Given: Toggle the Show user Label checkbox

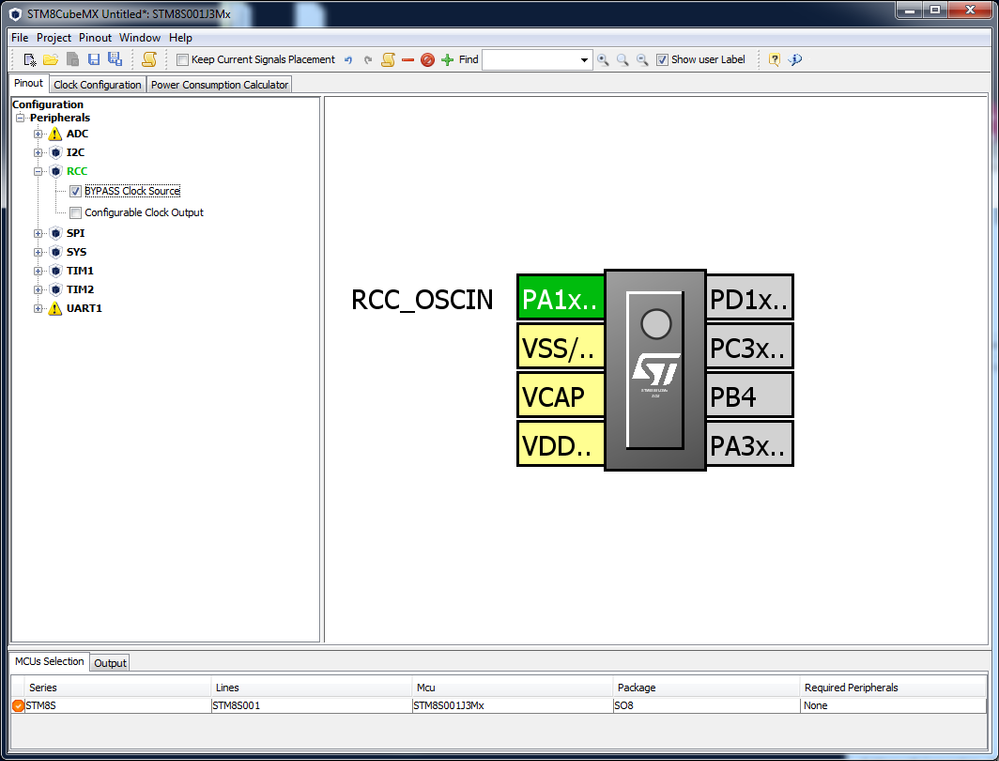Looking at the screenshot, I should (662, 60).
